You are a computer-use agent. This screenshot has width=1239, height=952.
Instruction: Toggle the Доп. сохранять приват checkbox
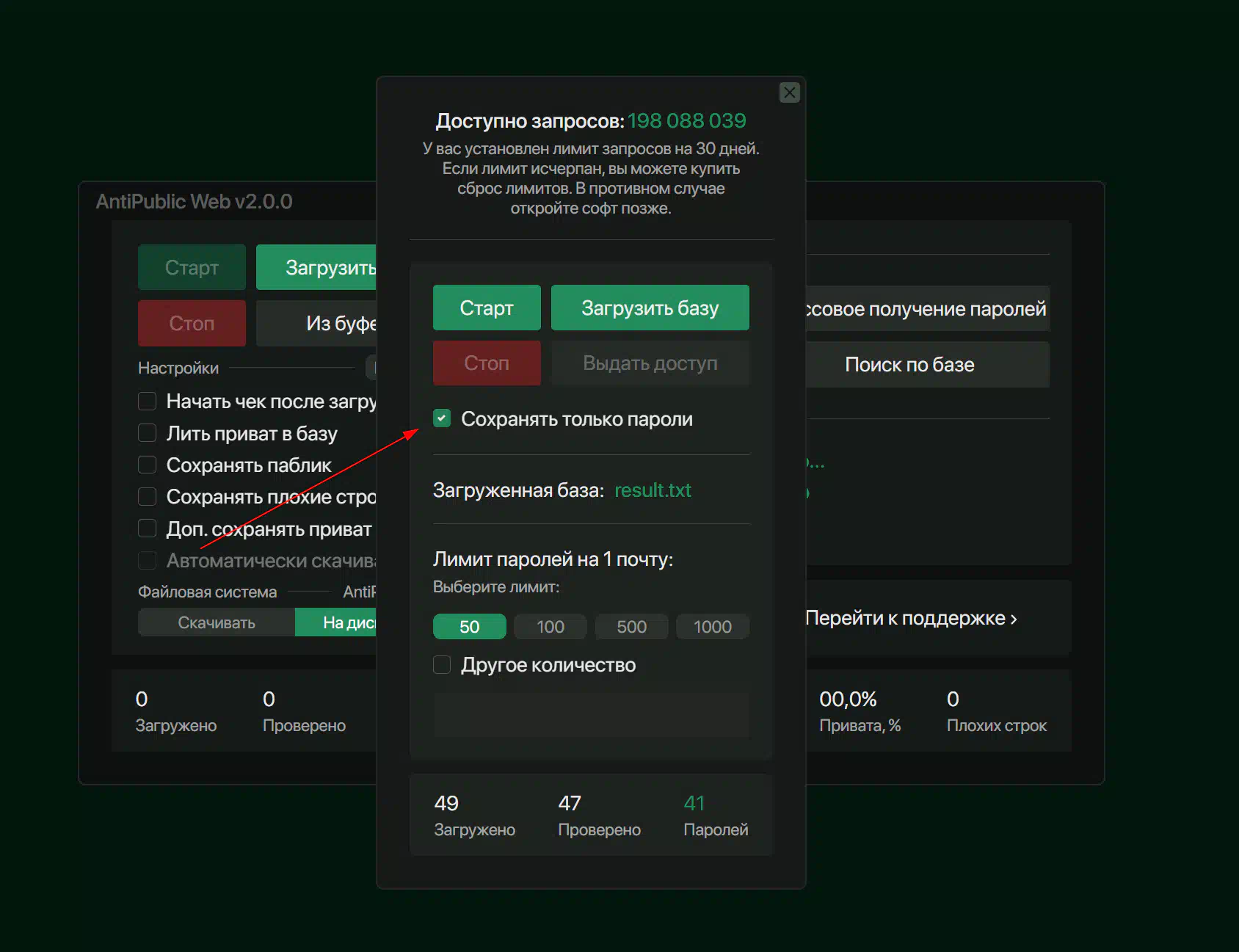(148, 528)
